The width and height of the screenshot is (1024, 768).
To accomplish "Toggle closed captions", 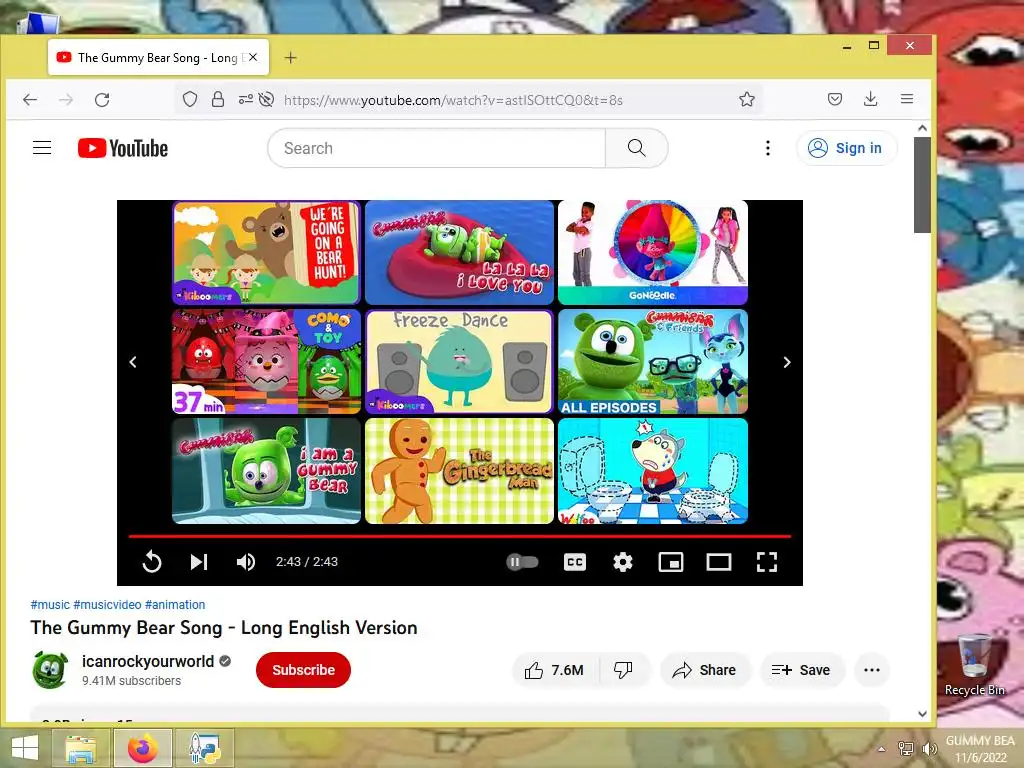I will point(575,562).
